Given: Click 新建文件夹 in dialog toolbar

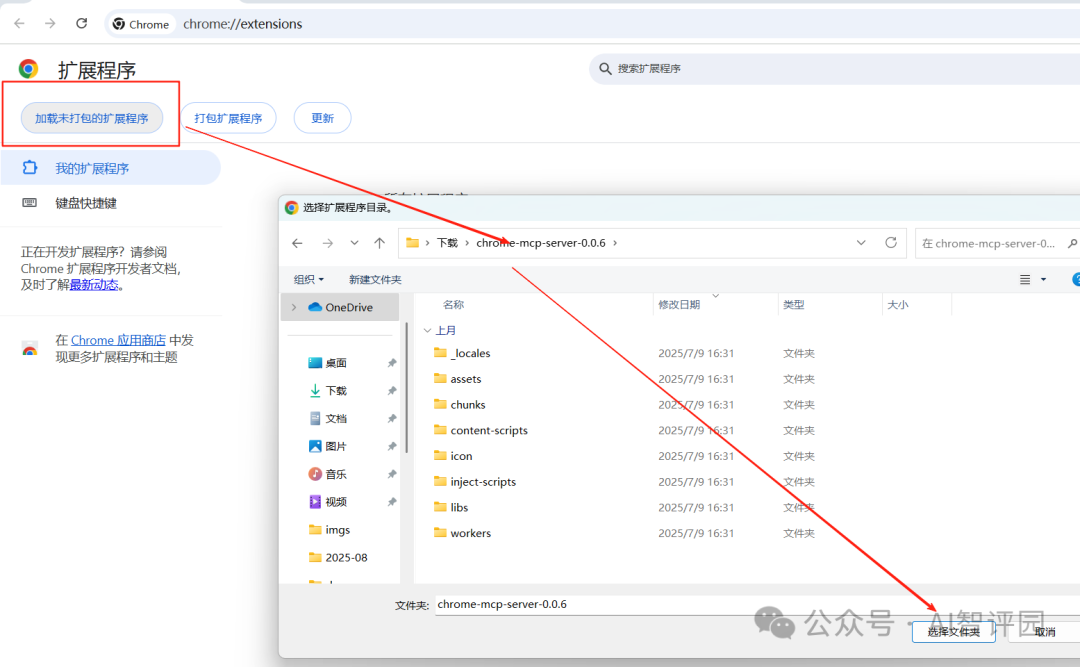Looking at the screenshot, I should [375, 279].
